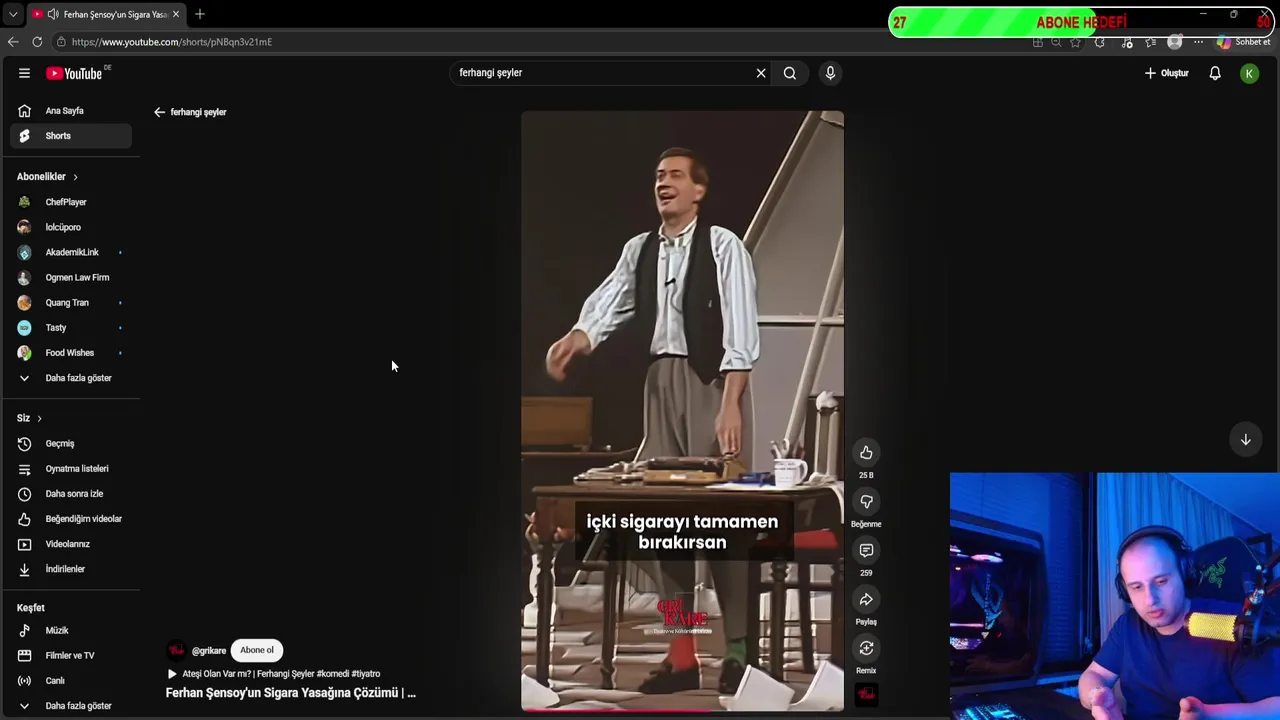The image size is (1280, 720).
Task: Reload the page in the browser
Action: tap(37, 42)
